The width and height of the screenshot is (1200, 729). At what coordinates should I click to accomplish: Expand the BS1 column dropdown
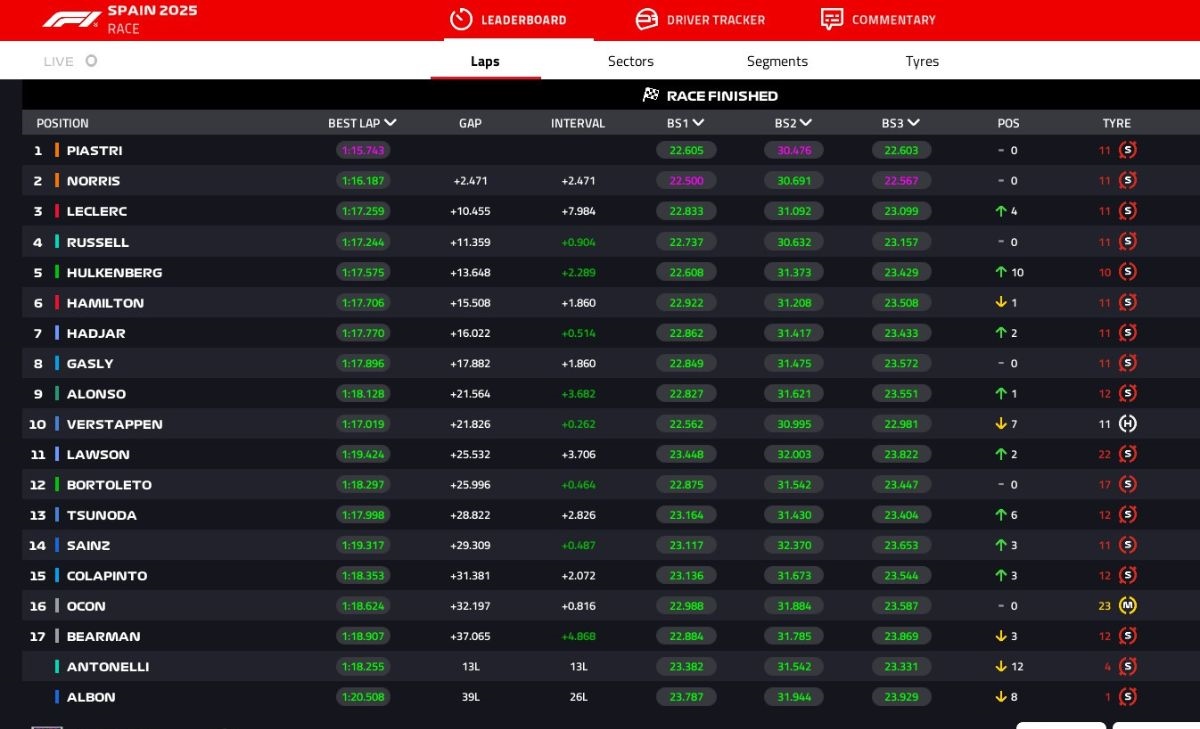[698, 123]
